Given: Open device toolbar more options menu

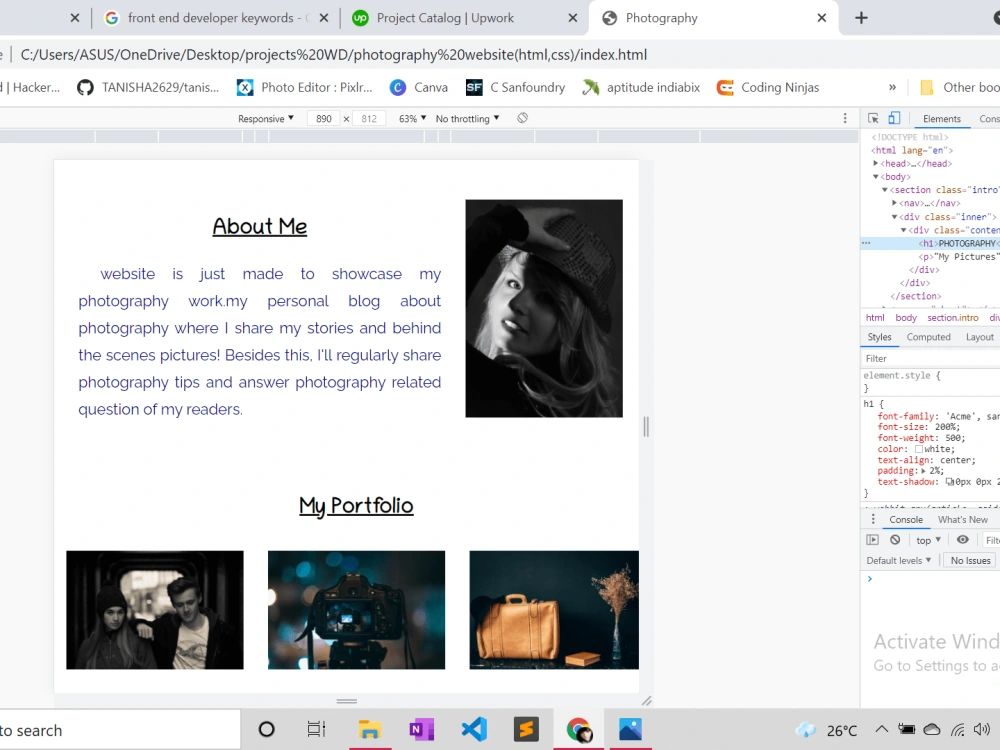Looking at the screenshot, I should tap(845, 119).
